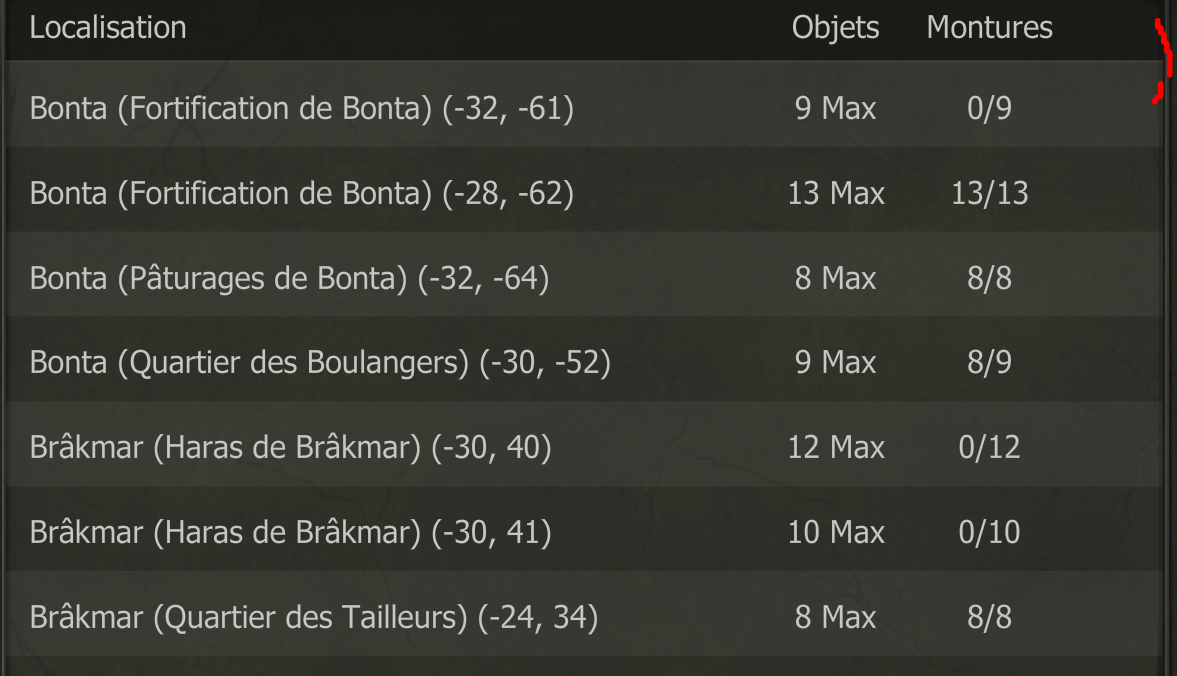Click the 0/9 mounts value
Screen dimensions: 1177x676
[x=989, y=109]
